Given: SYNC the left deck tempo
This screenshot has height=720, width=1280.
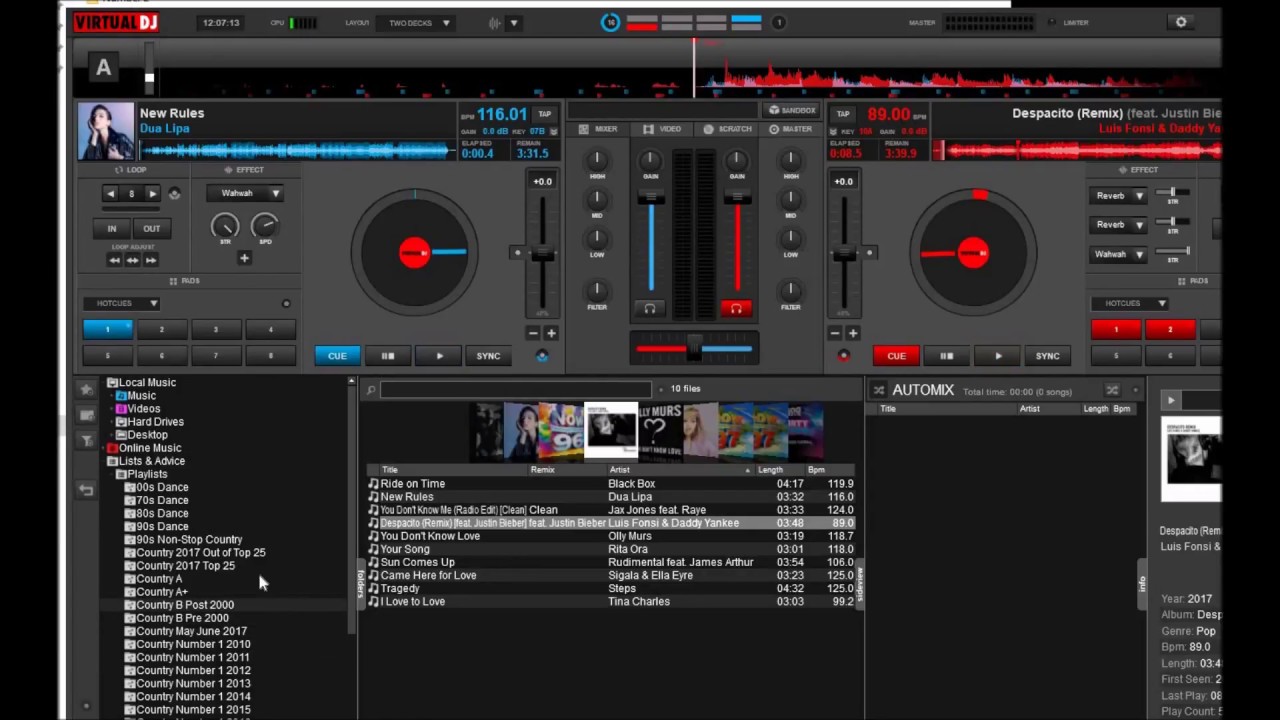Looking at the screenshot, I should [488, 356].
